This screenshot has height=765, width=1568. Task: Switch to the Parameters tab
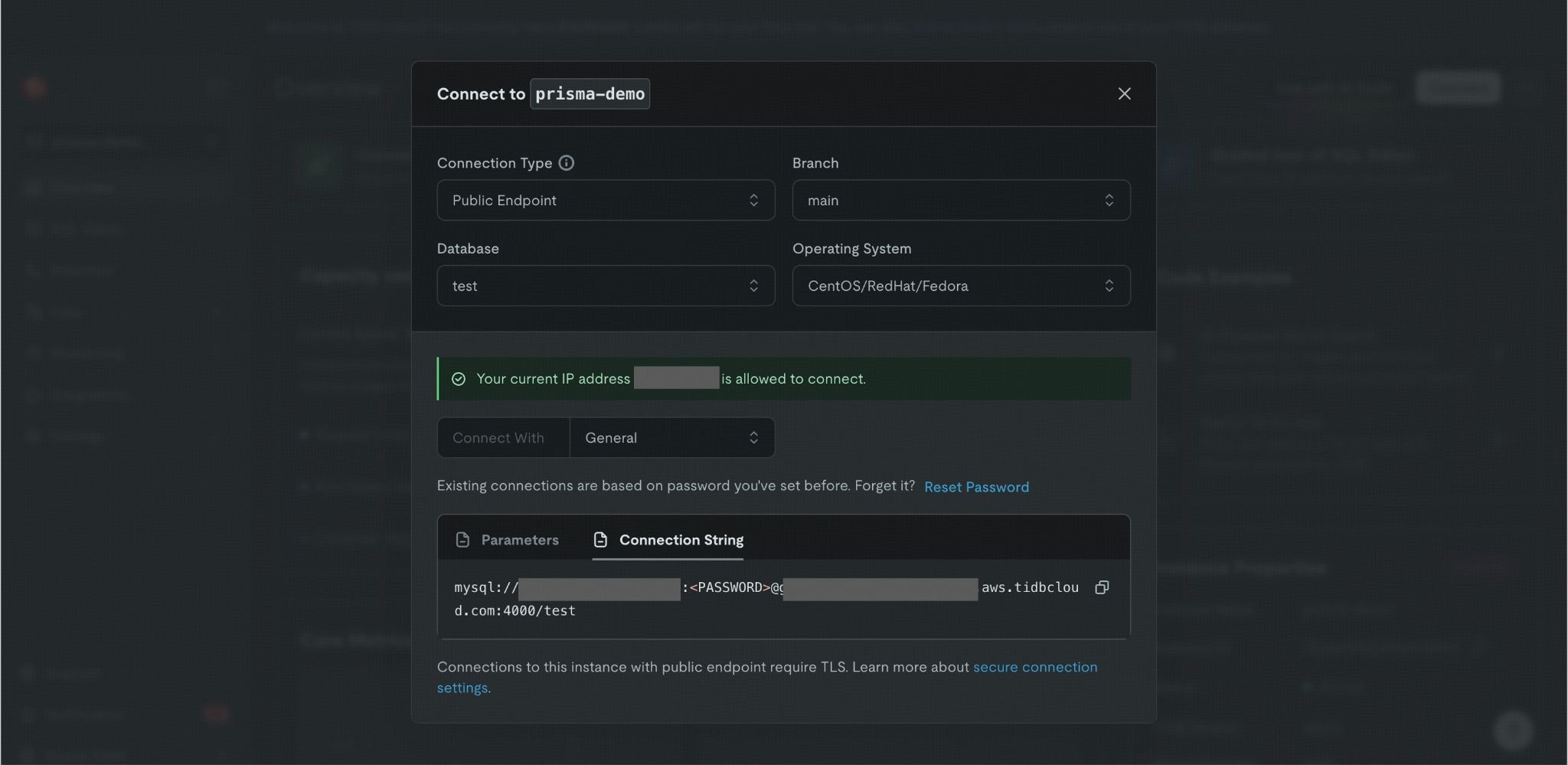507,540
